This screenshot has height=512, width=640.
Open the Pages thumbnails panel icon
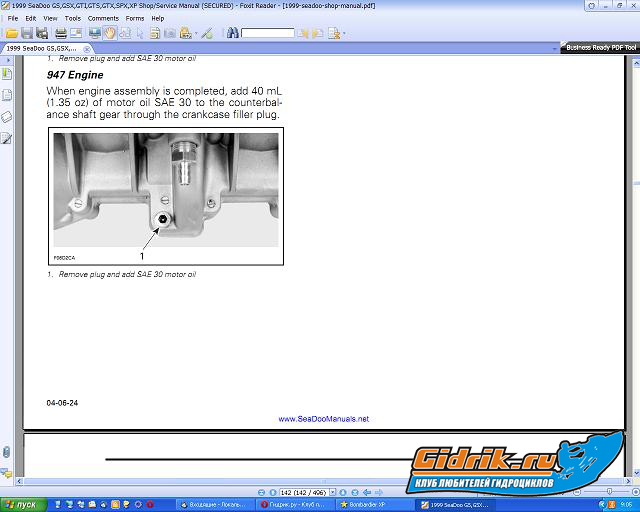click(7, 95)
